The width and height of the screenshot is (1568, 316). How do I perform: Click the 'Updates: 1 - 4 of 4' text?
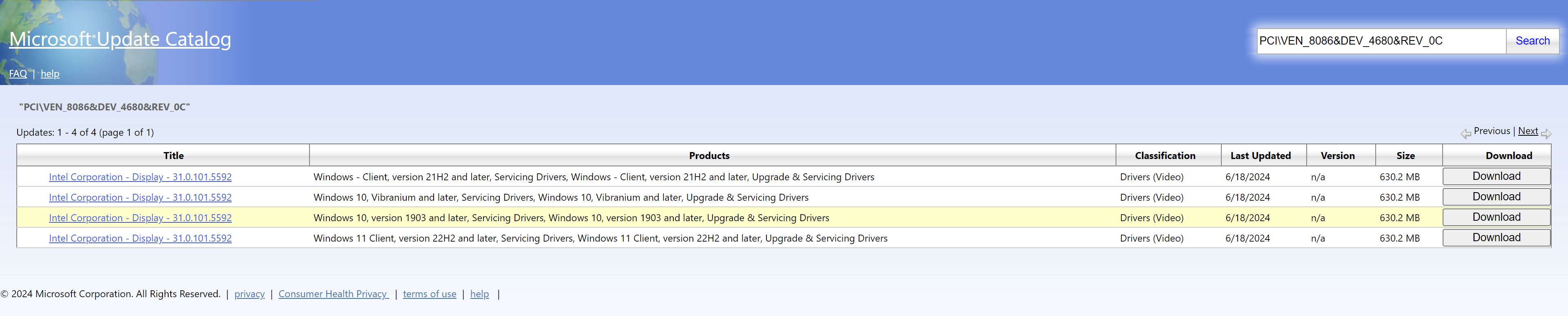pyautogui.click(x=85, y=132)
